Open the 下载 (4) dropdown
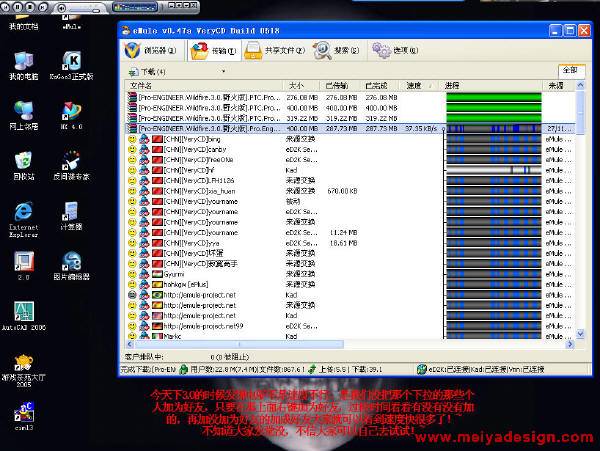Screen dimensions: 600x451 pos(223,71)
